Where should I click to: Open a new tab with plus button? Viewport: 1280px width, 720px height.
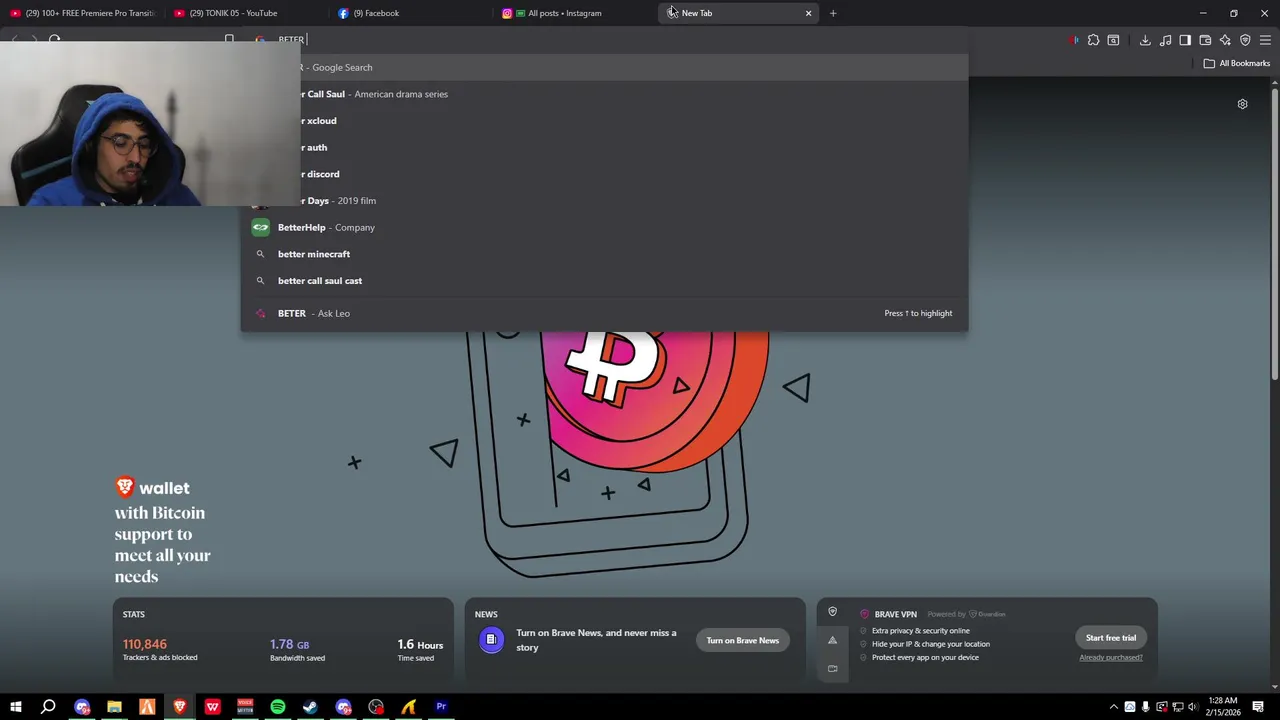click(x=833, y=13)
